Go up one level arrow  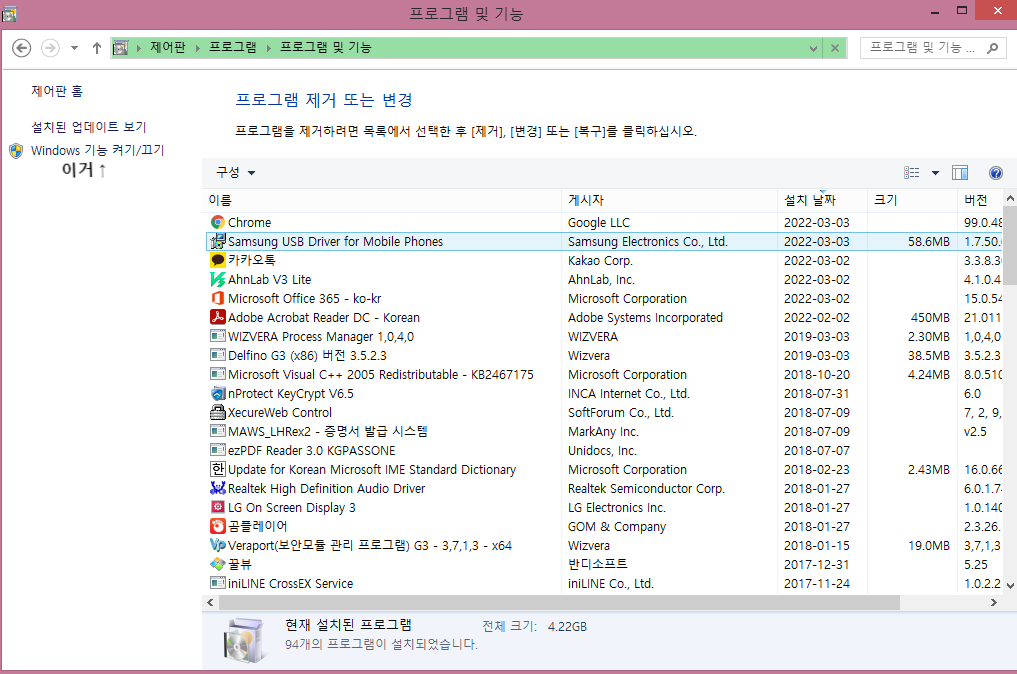tap(97, 48)
